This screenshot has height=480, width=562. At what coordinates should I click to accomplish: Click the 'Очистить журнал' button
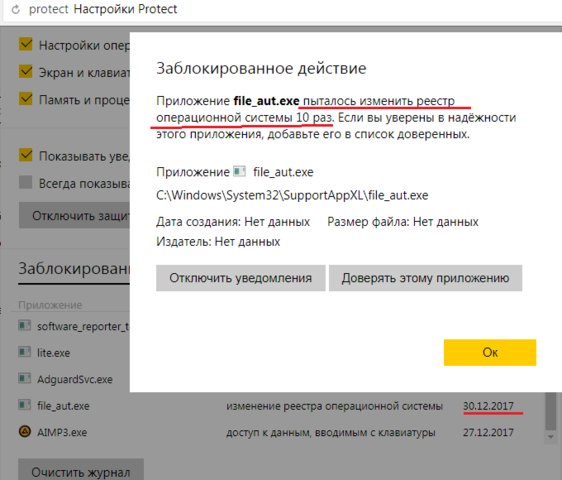click(81, 470)
